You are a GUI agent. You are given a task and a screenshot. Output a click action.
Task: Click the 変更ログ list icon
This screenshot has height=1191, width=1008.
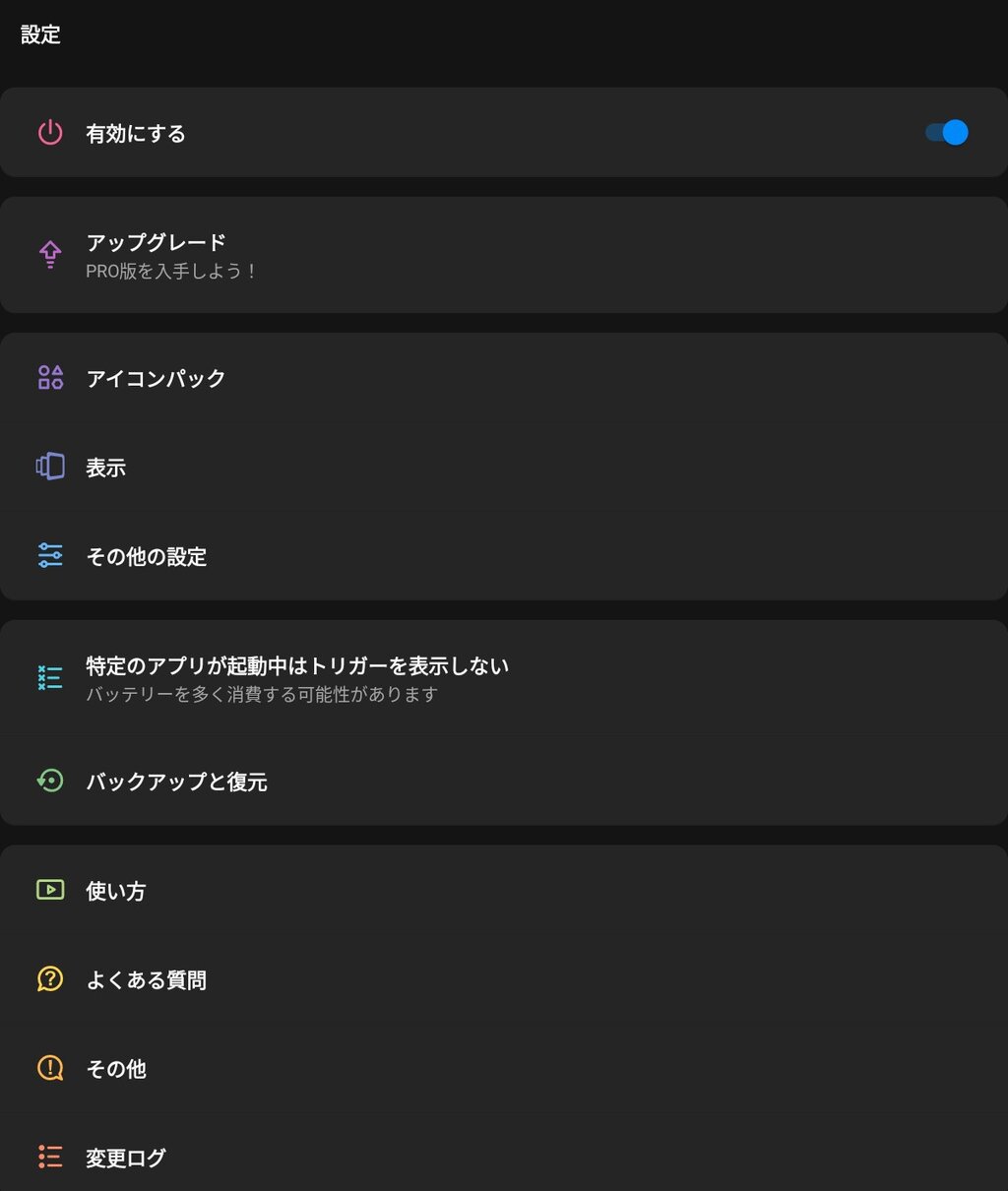(x=50, y=1157)
